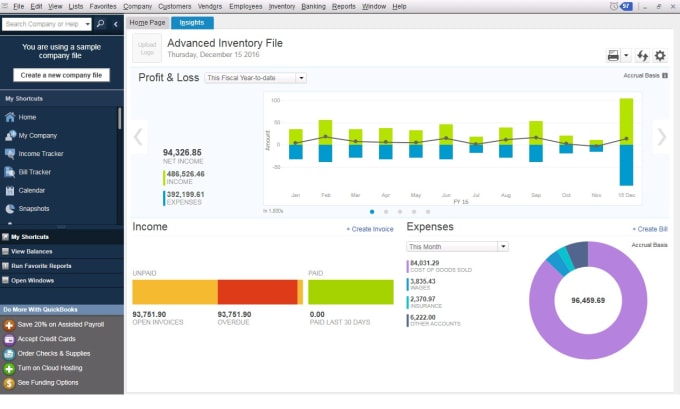Click the Create Invoice link
This screenshot has width=680, height=409.
point(370,229)
